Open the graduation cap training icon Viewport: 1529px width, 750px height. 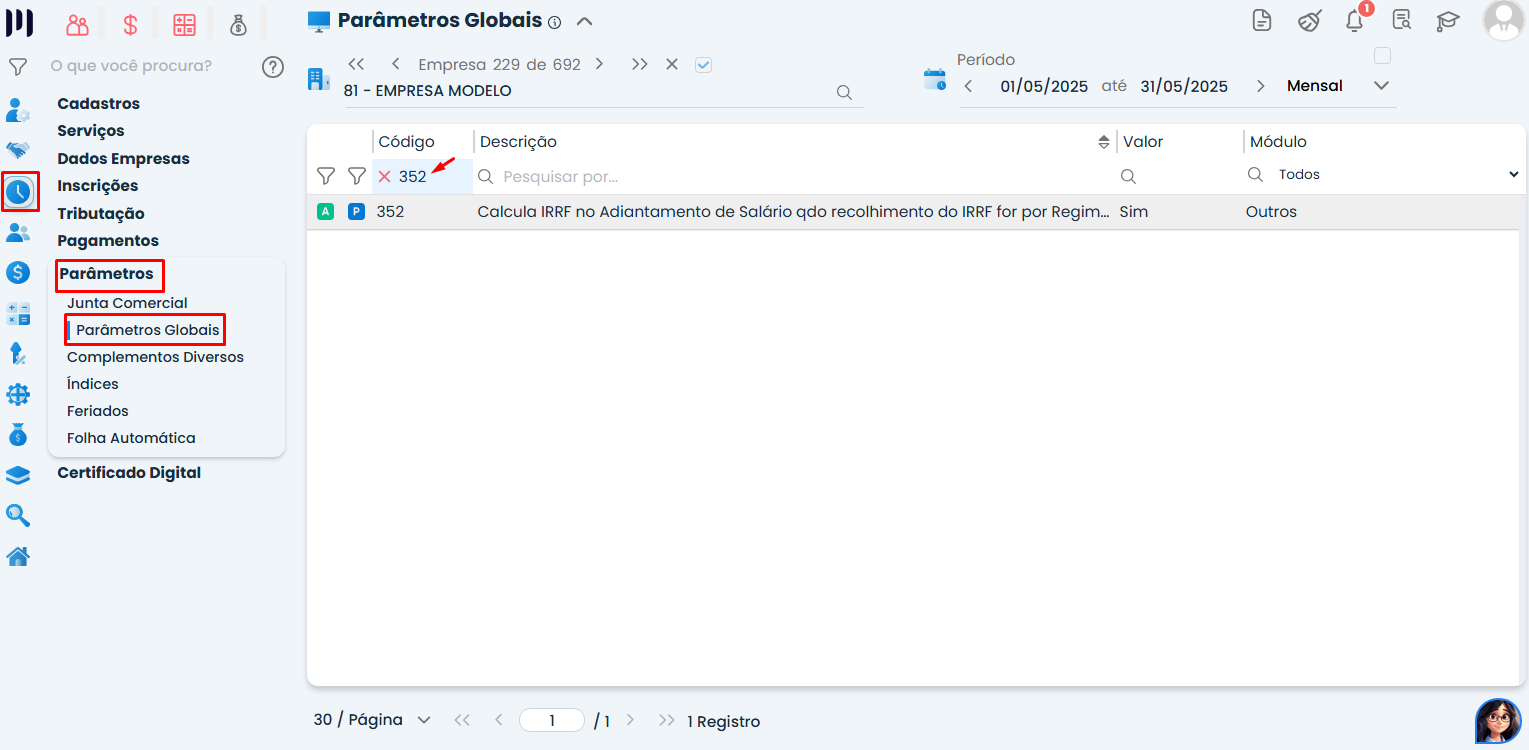click(x=1447, y=20)
